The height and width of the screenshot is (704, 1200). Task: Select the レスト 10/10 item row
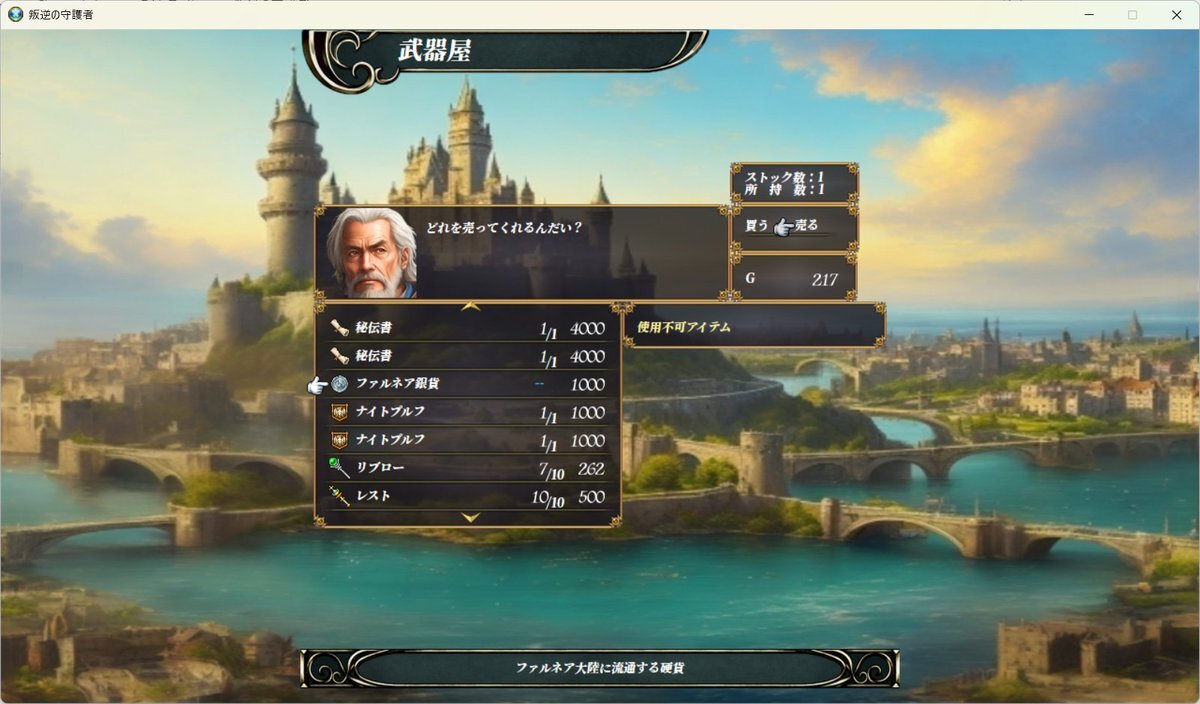[468, 496]
